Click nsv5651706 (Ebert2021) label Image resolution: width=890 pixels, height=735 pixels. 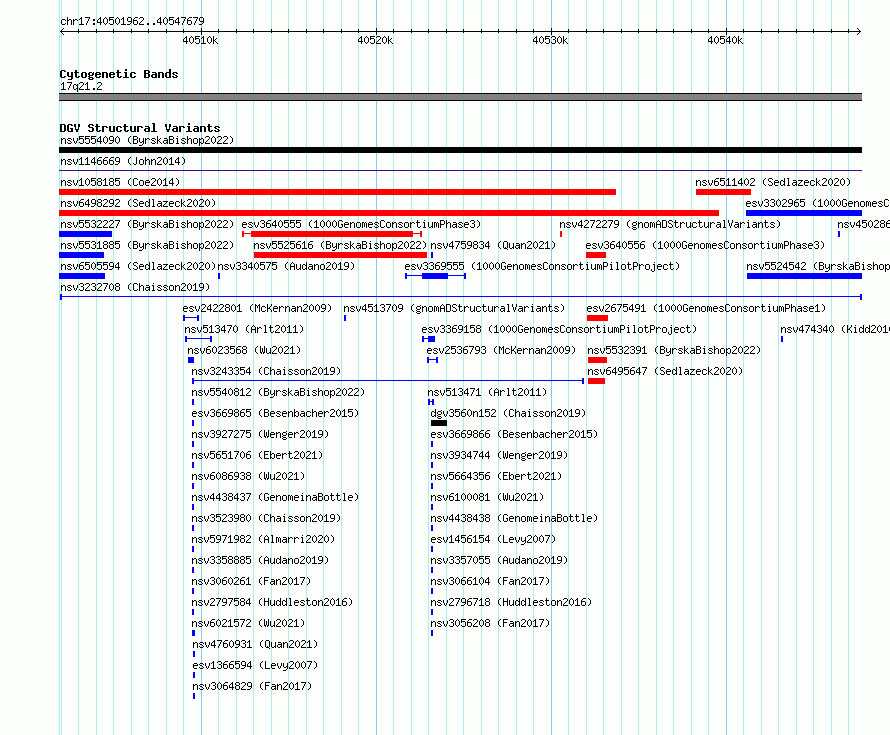coord(257,455)
